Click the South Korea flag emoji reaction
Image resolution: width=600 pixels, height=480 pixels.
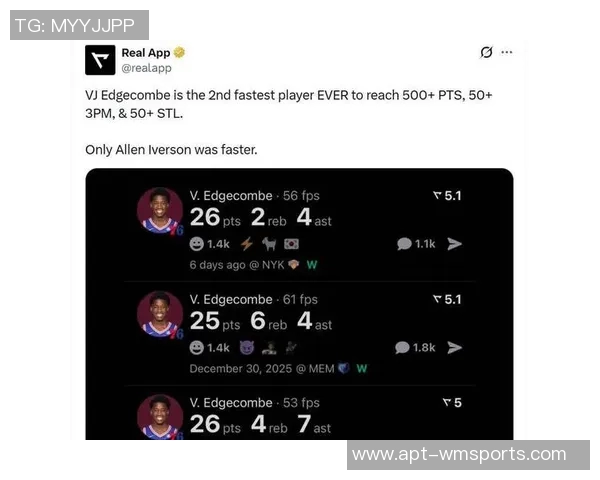click(292, 244)
